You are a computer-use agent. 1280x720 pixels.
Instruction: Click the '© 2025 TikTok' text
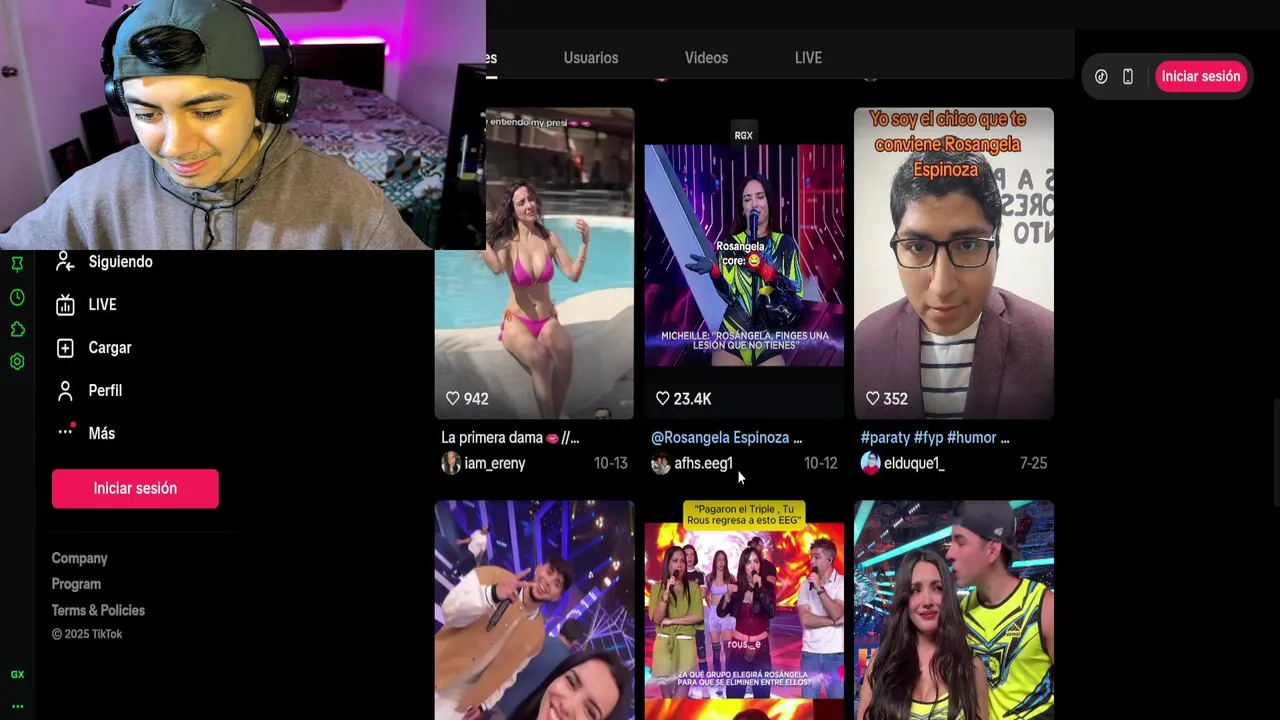pos(87,634)
